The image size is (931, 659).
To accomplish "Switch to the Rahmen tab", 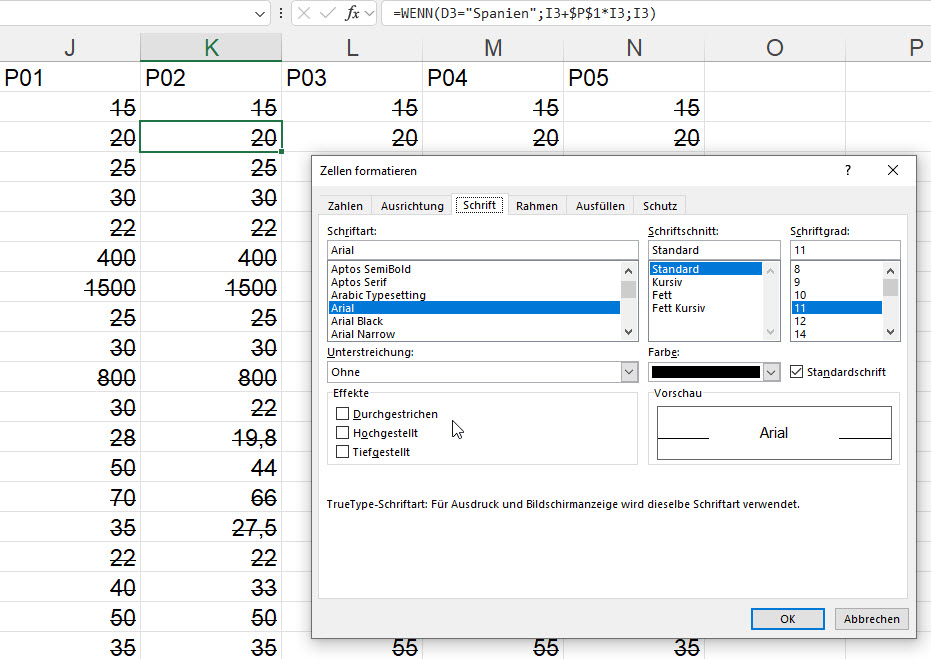I will 537,206.
